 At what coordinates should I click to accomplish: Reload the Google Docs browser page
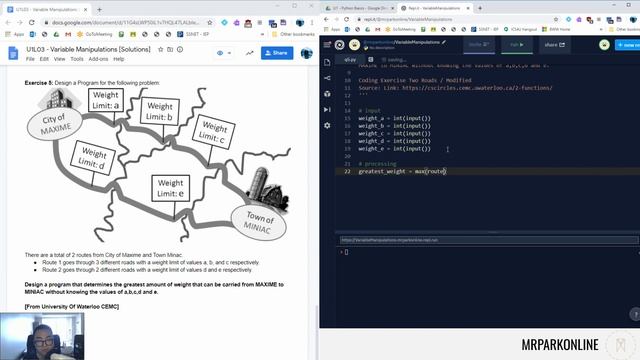pos(32,22)
